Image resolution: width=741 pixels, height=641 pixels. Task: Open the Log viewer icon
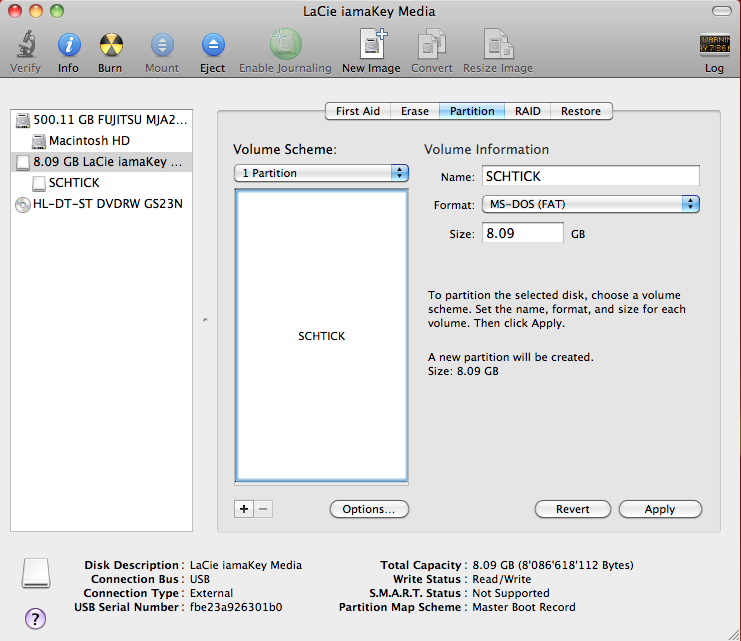[714, 46]
